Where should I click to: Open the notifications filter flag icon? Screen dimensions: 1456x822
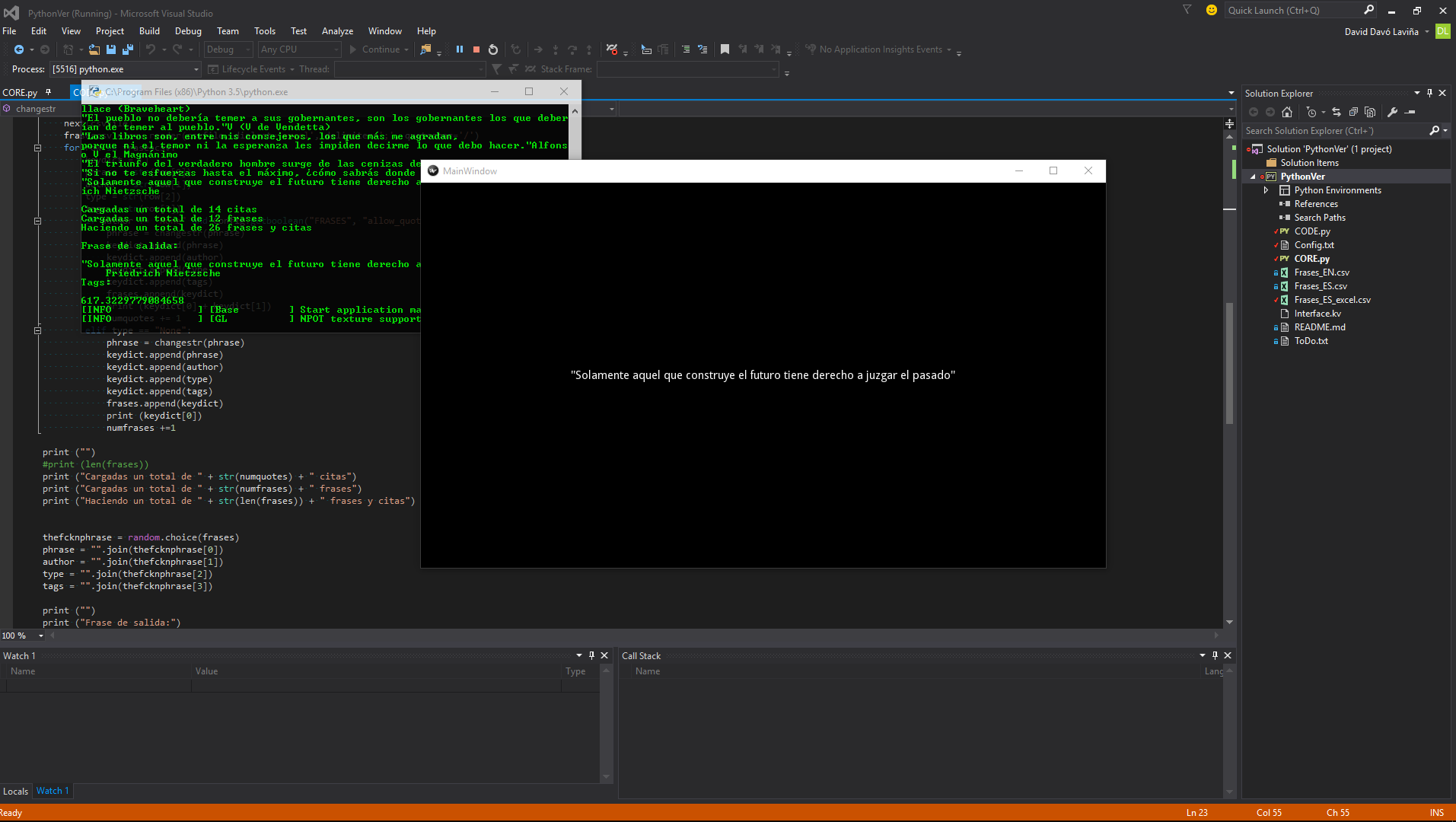[x=1187, y=10]
